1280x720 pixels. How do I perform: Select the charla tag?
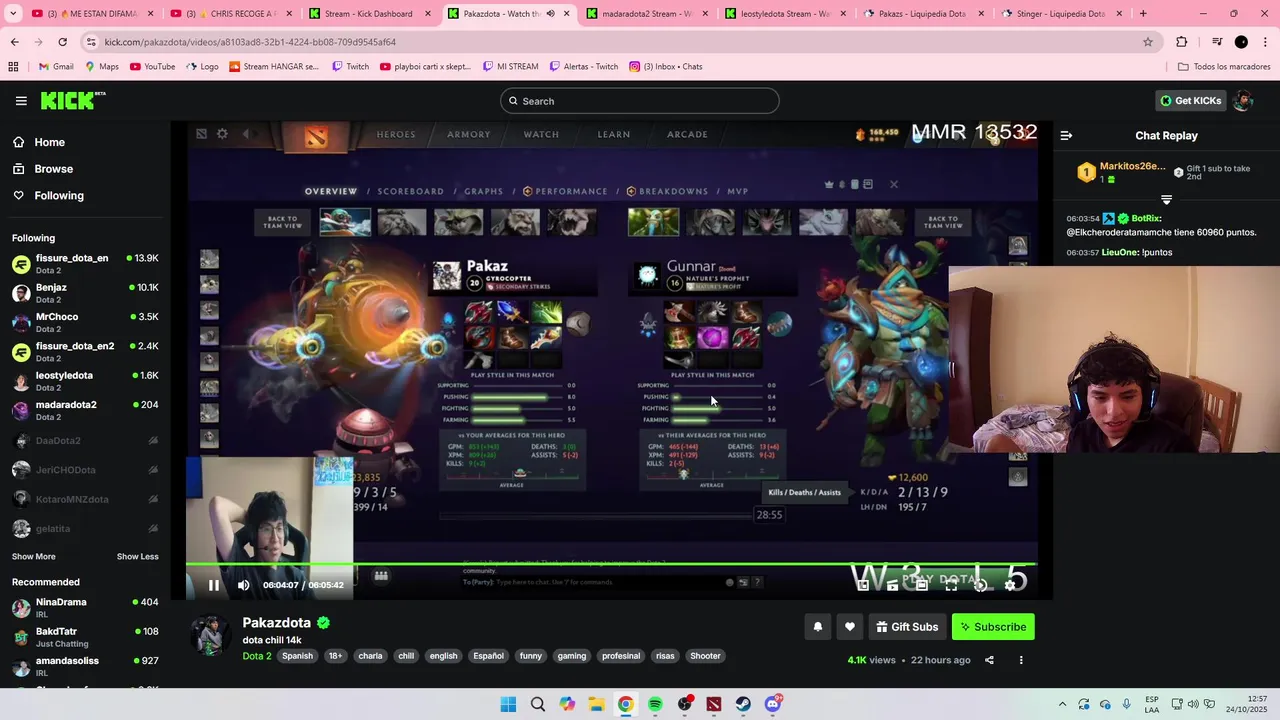[370, 656]
